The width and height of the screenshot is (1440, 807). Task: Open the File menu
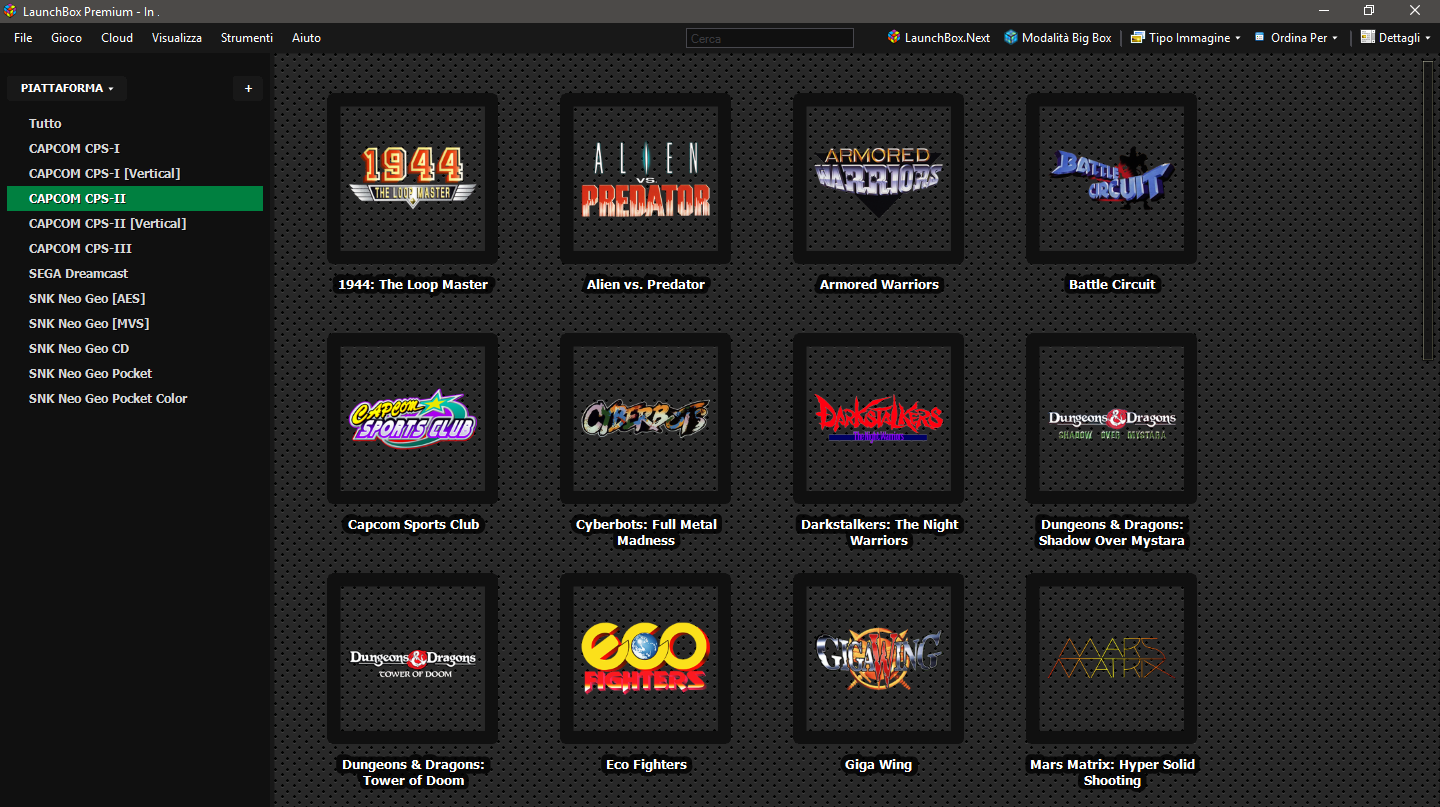pyautogui.click(x=23, y=37)
